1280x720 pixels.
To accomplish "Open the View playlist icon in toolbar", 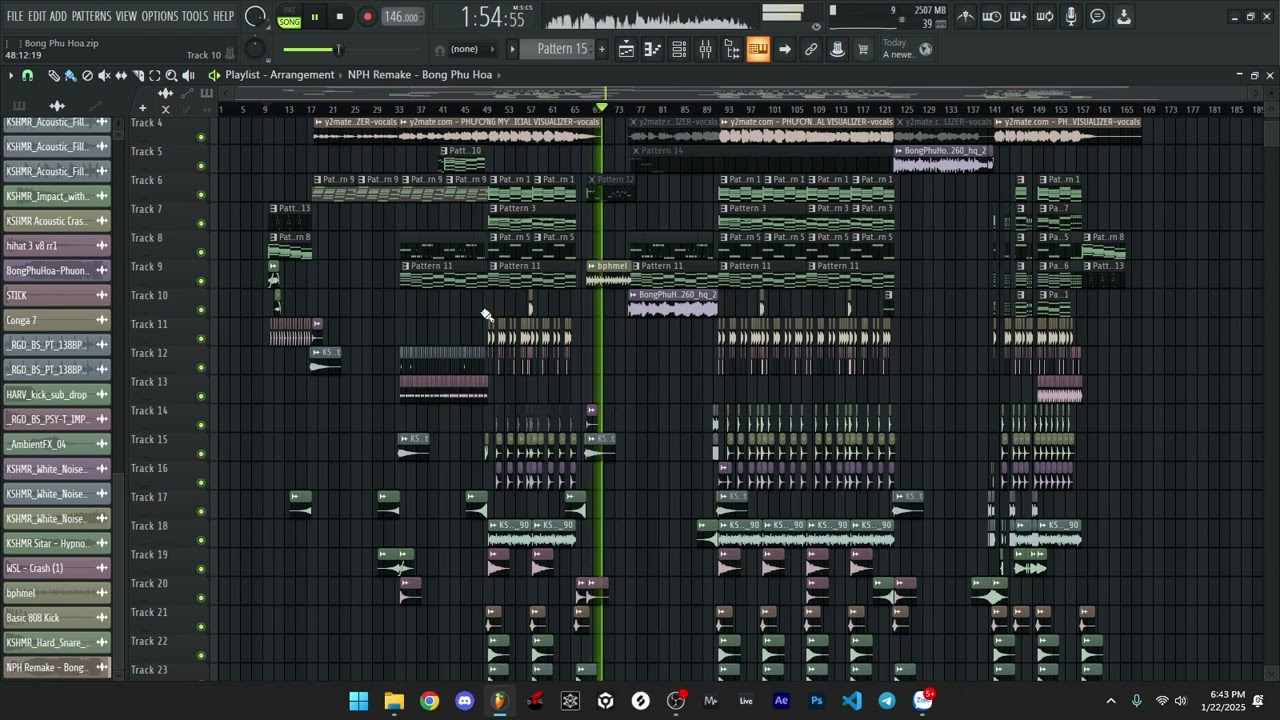I will [626, 49].
